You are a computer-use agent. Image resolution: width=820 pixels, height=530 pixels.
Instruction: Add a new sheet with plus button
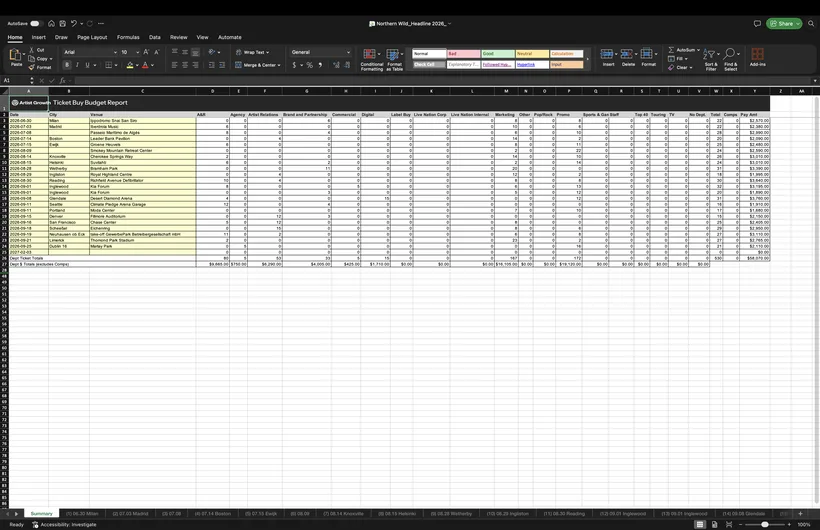click(800, 514)
